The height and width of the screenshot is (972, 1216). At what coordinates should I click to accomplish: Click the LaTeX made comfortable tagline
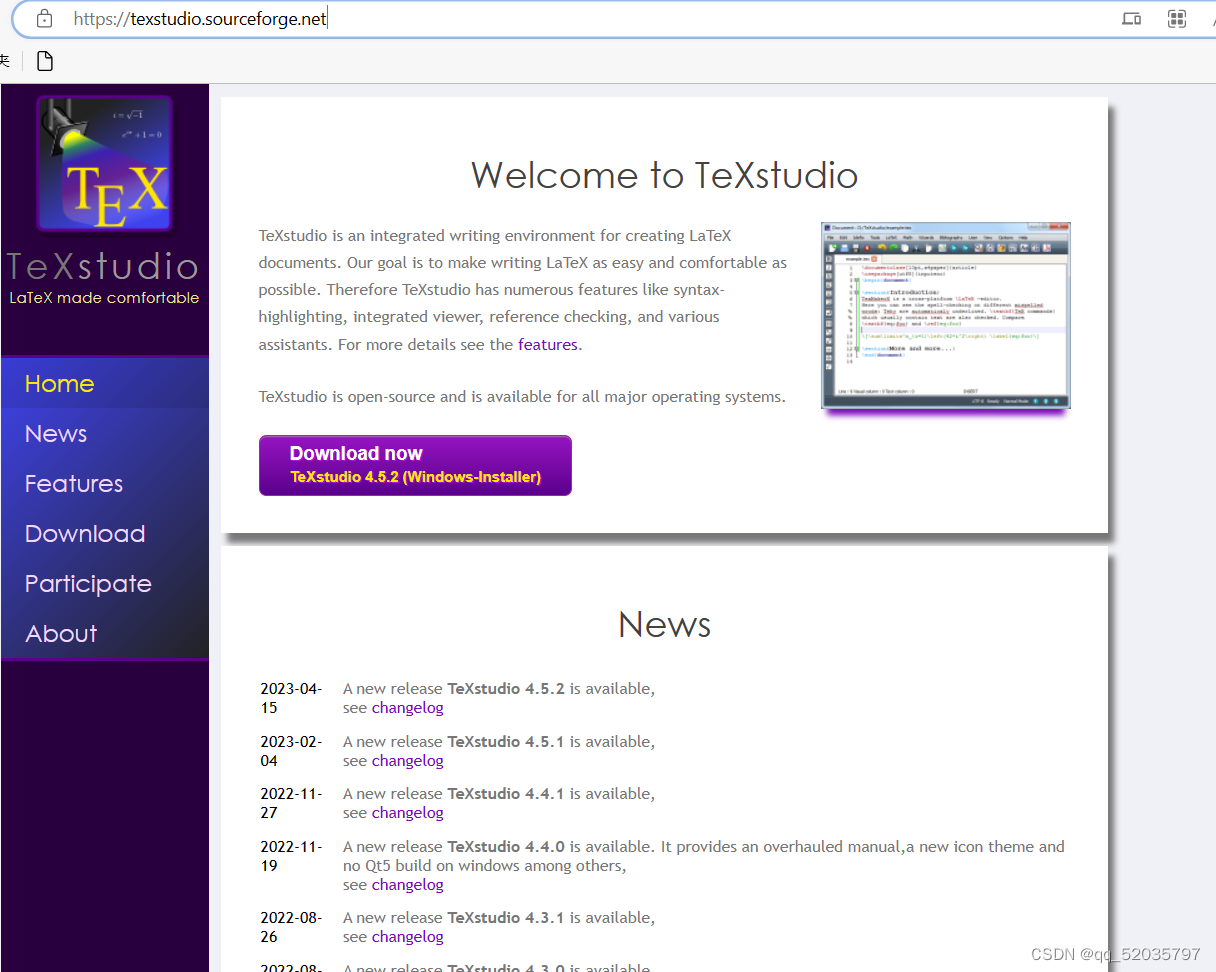tap(104, 298)
